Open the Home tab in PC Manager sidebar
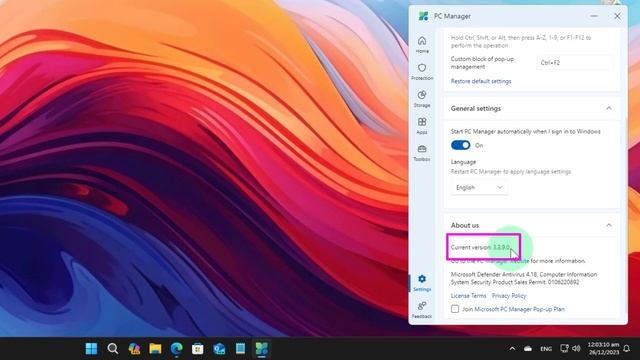Viewport: 640px width, 360px height. pos(422,44)
